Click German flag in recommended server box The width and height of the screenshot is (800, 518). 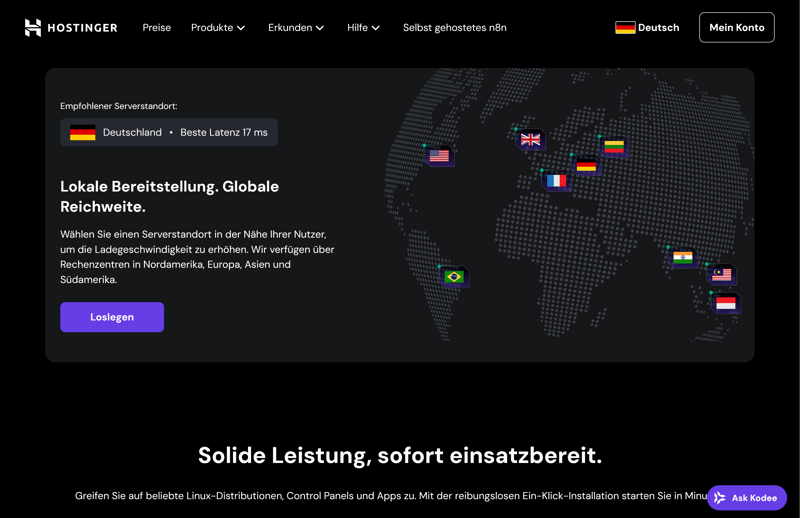[x=83, y=133]
